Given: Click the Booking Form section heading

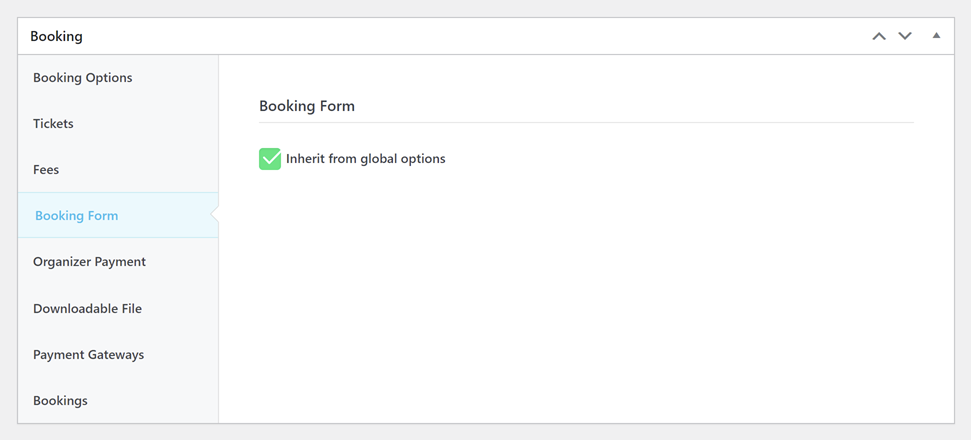Looking at the screenshot, I should point(306,106).
